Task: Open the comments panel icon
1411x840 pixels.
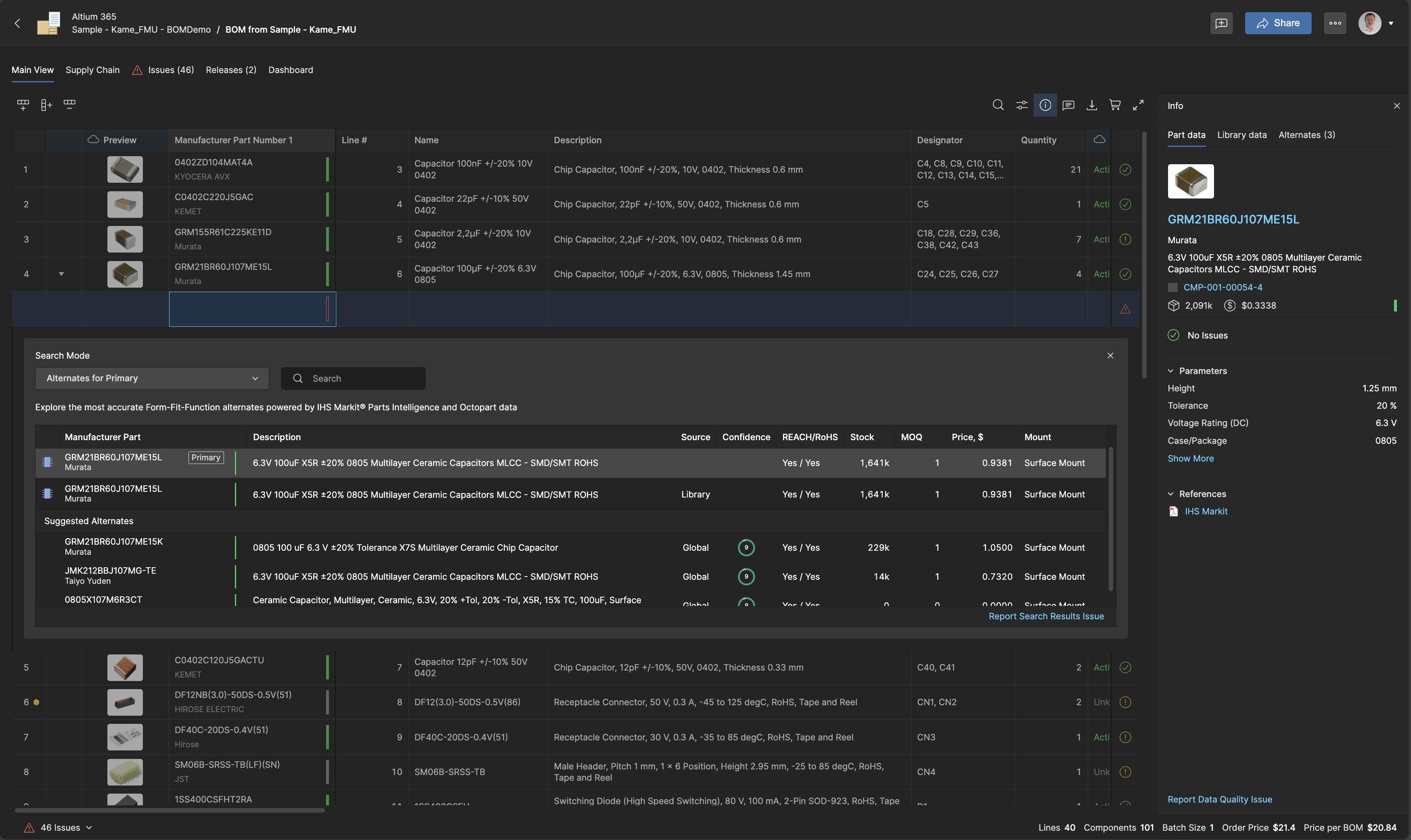Action: [x=1068, y=105]
